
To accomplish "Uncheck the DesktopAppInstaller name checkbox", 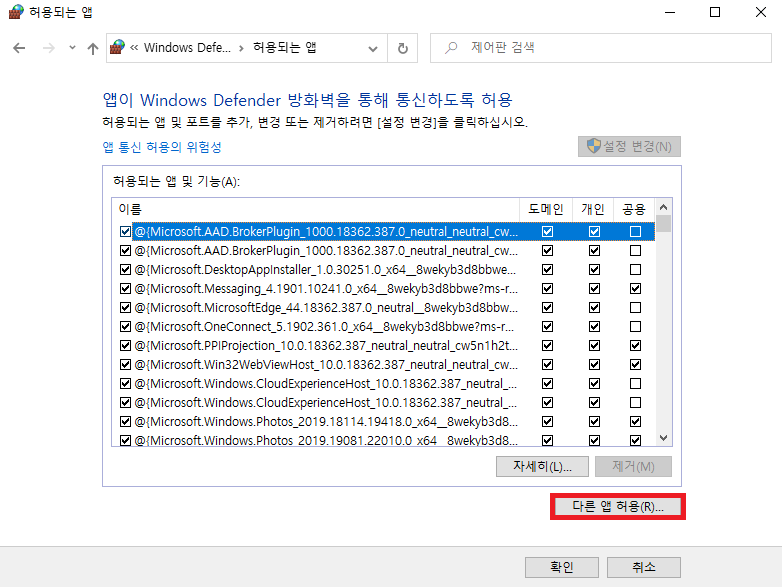I will 125,270.
